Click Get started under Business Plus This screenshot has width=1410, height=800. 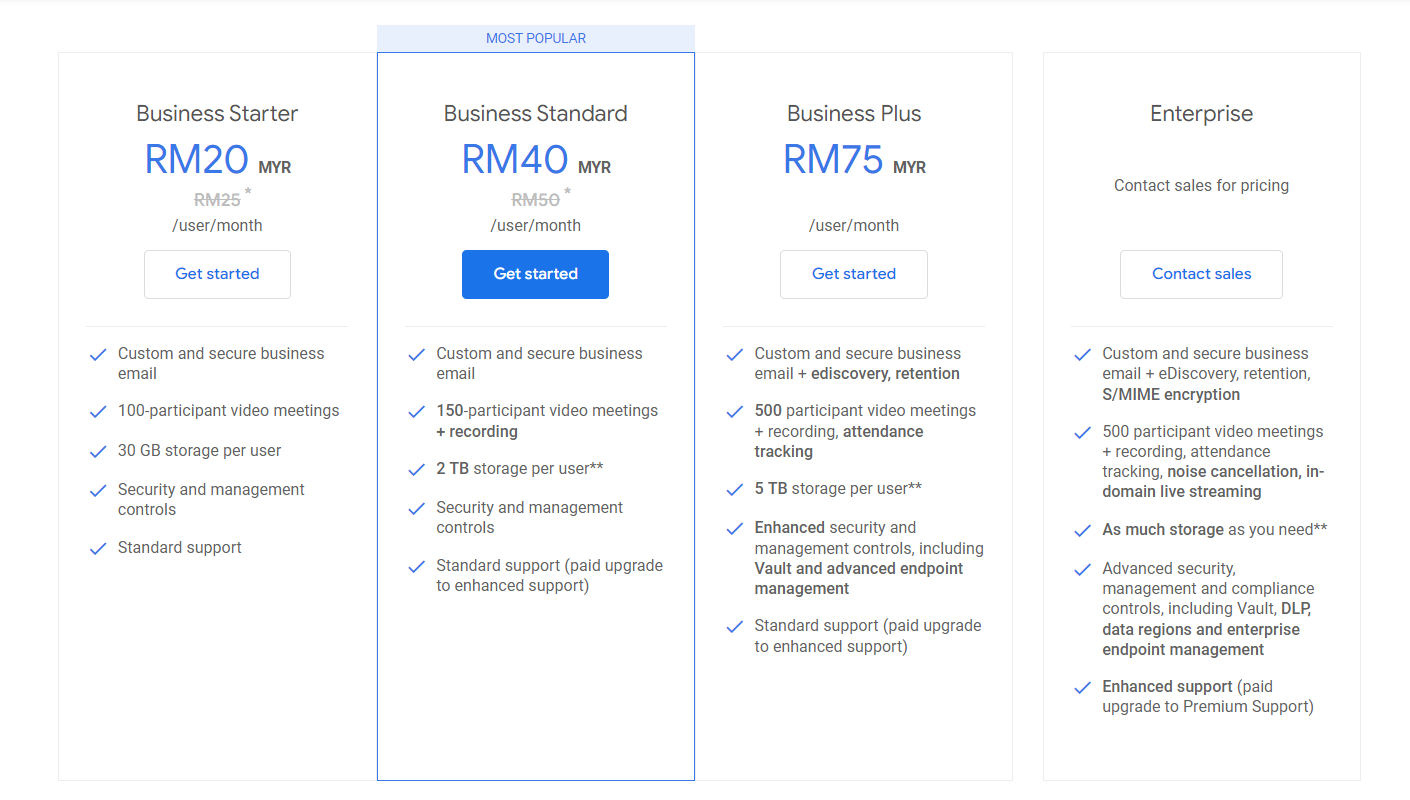854,274
